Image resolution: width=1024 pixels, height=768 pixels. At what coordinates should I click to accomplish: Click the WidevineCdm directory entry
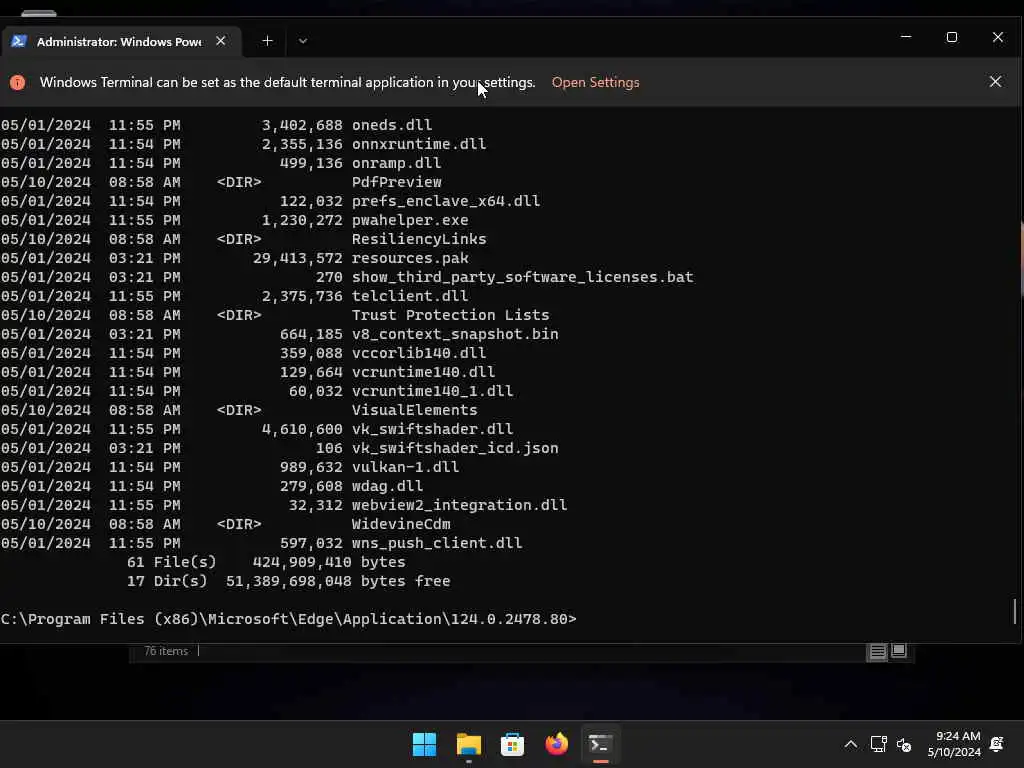(401, 524)
